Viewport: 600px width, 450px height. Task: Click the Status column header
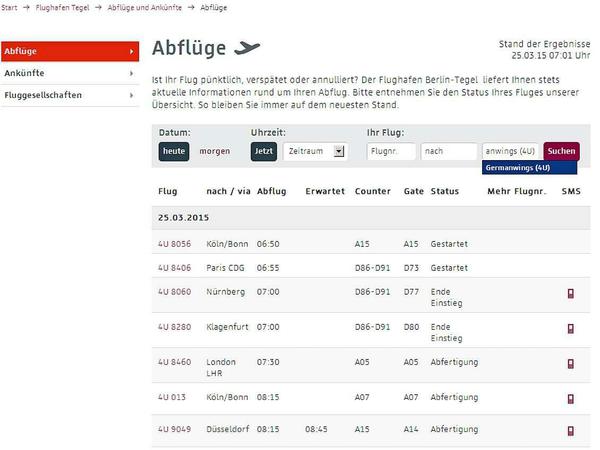pos(445,191)
